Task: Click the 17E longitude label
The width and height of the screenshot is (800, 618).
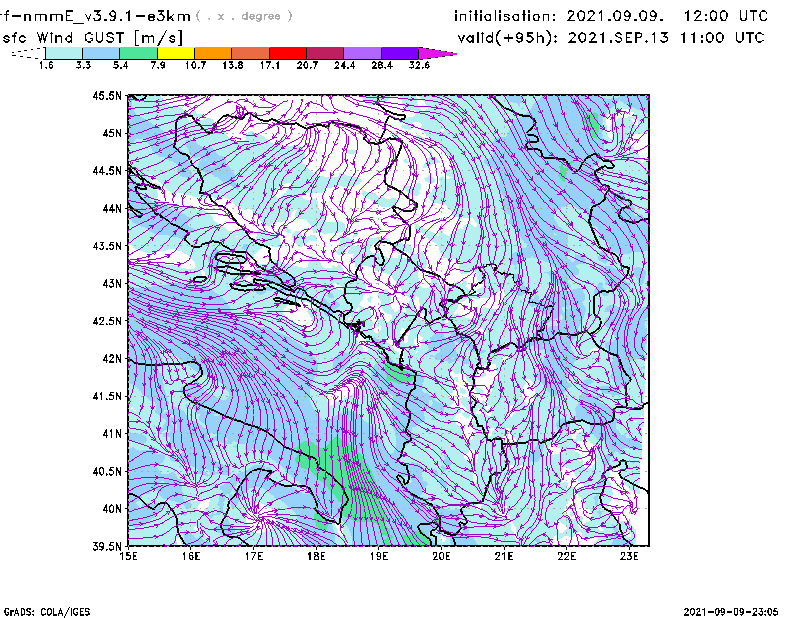Action: (254, 556)
